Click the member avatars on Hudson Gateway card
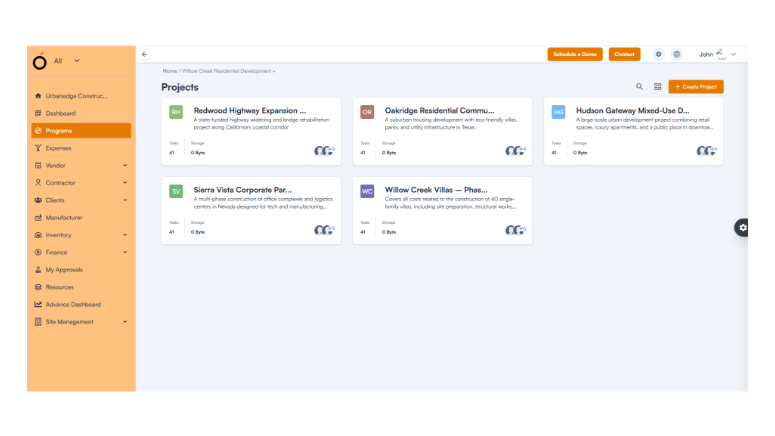The width and height of the screenshot is (775, 436). (706, 151)
